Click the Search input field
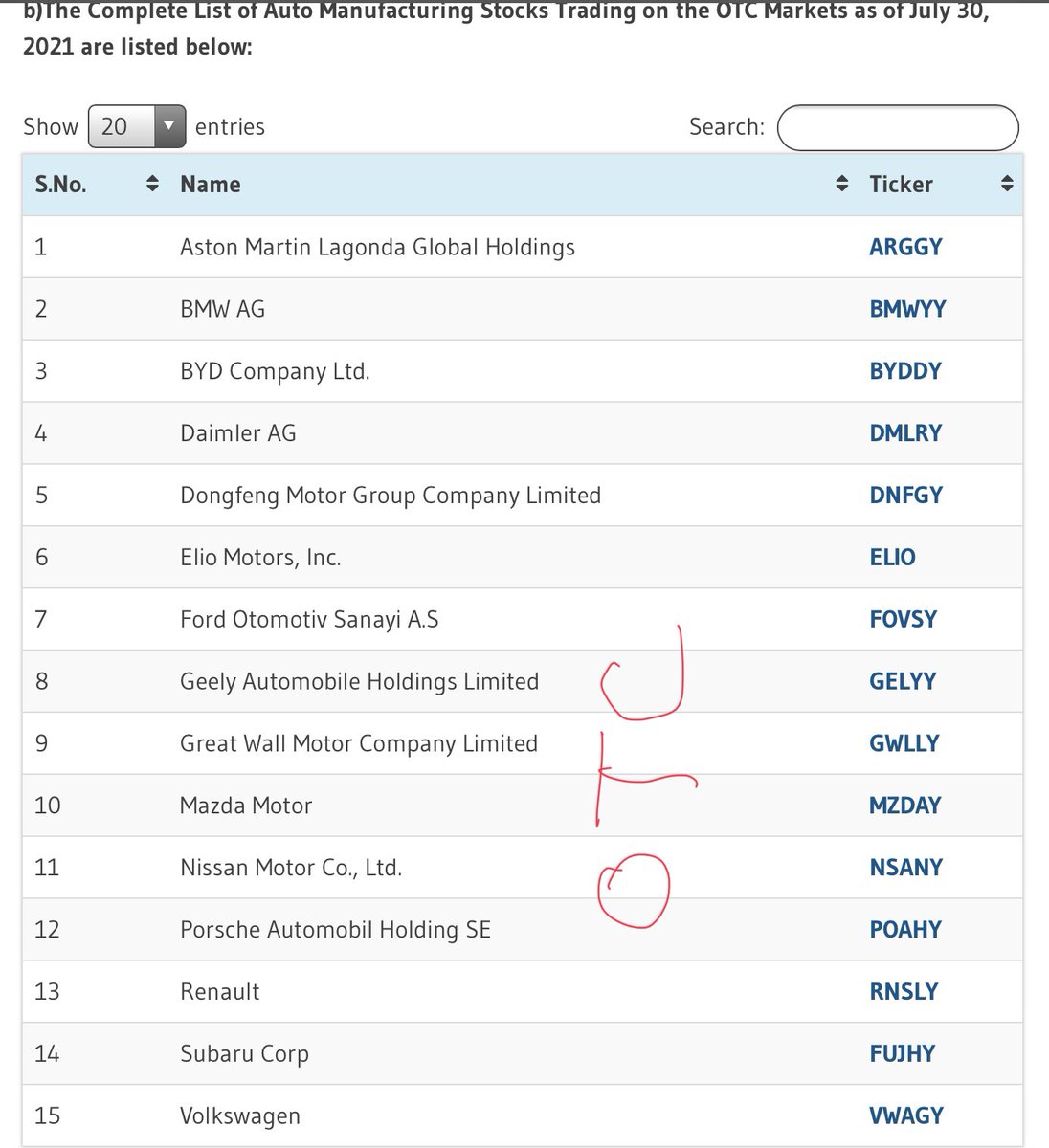Viewport: 1049px width, 1148px height. pyautogui.click(x=898, y=127)
